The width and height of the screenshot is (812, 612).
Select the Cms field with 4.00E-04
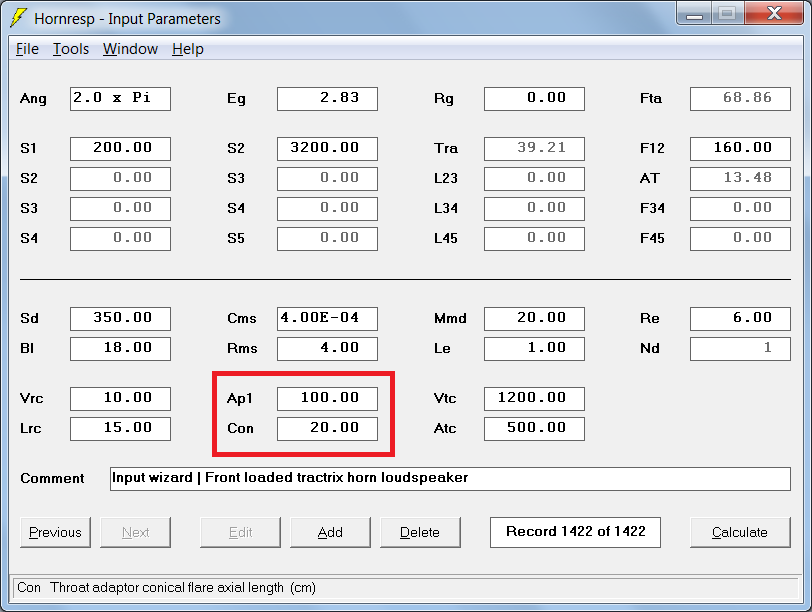(327, 318)
